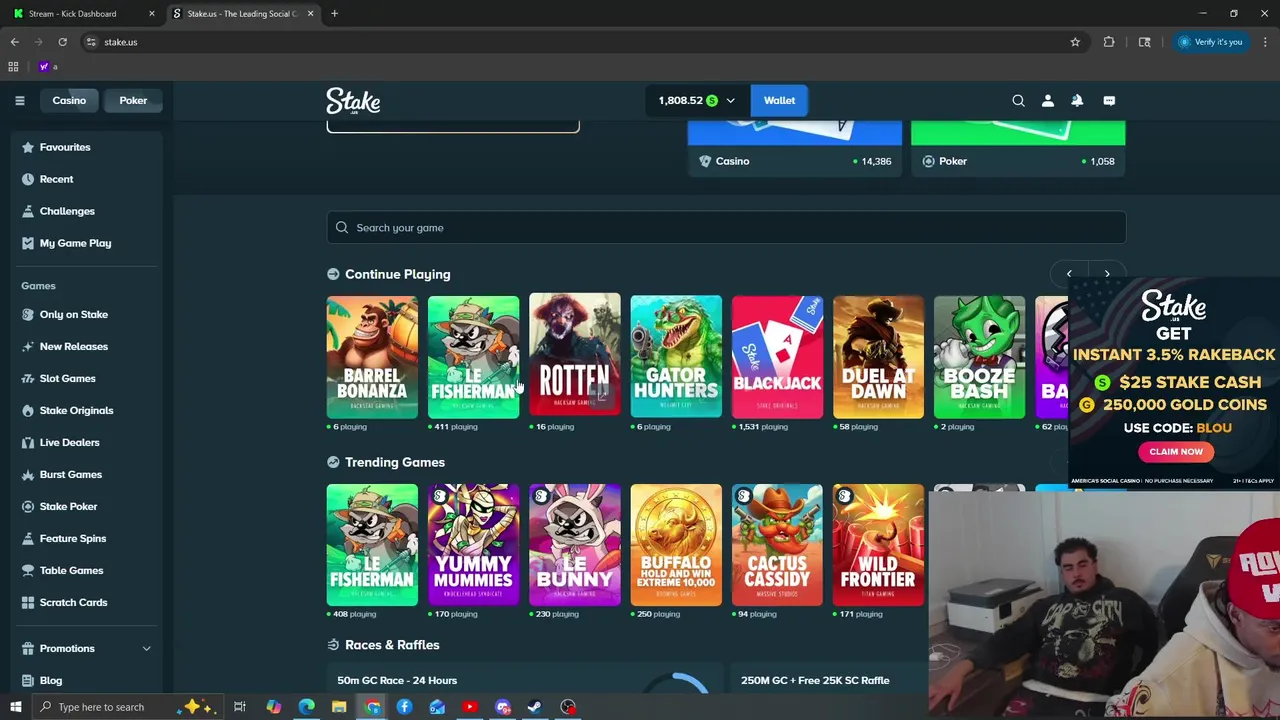1280x720 pixels.
Task: Click the Stake logo
Action: click(353, 101)
